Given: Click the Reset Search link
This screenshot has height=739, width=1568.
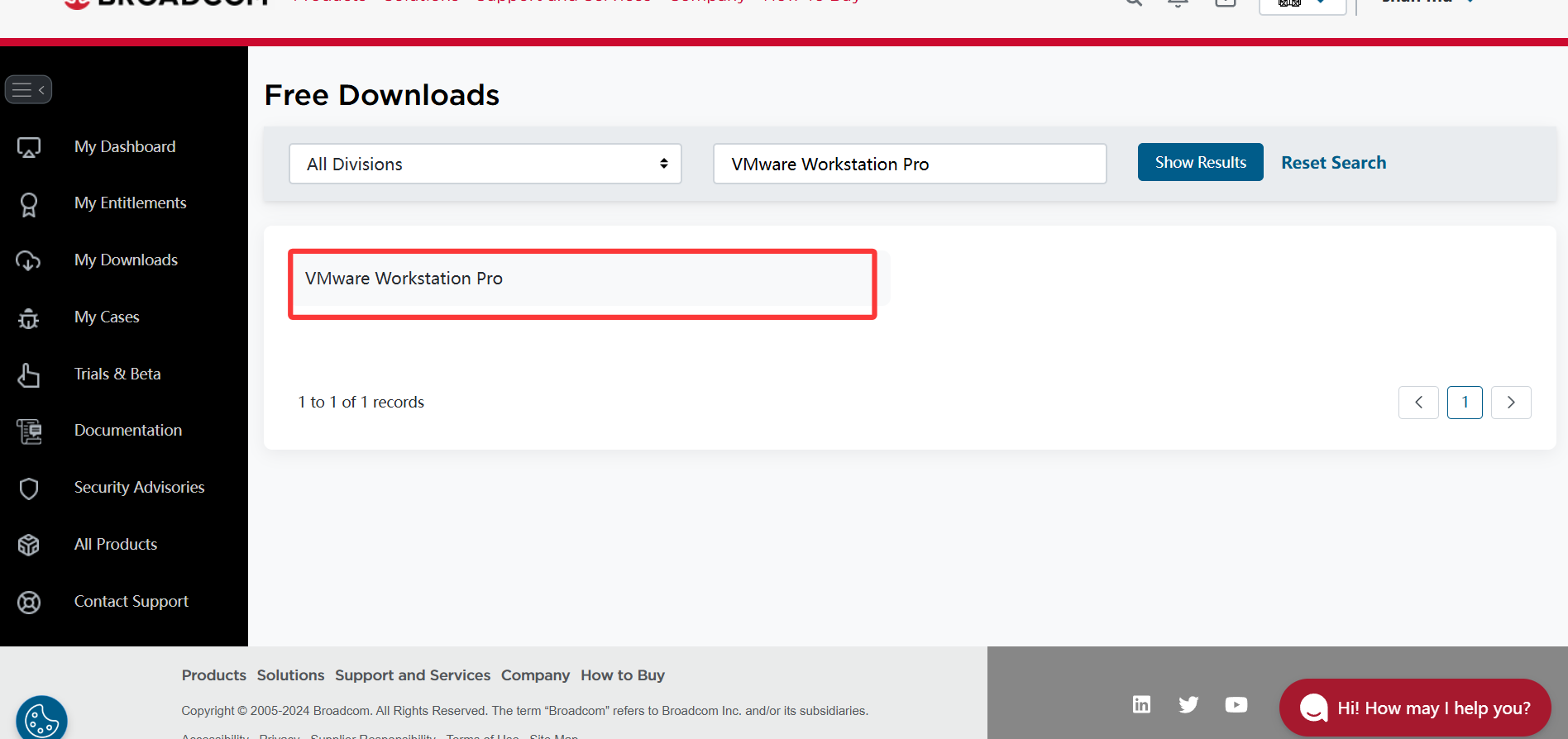Looking at the screenshot, I should point(1334,163).
